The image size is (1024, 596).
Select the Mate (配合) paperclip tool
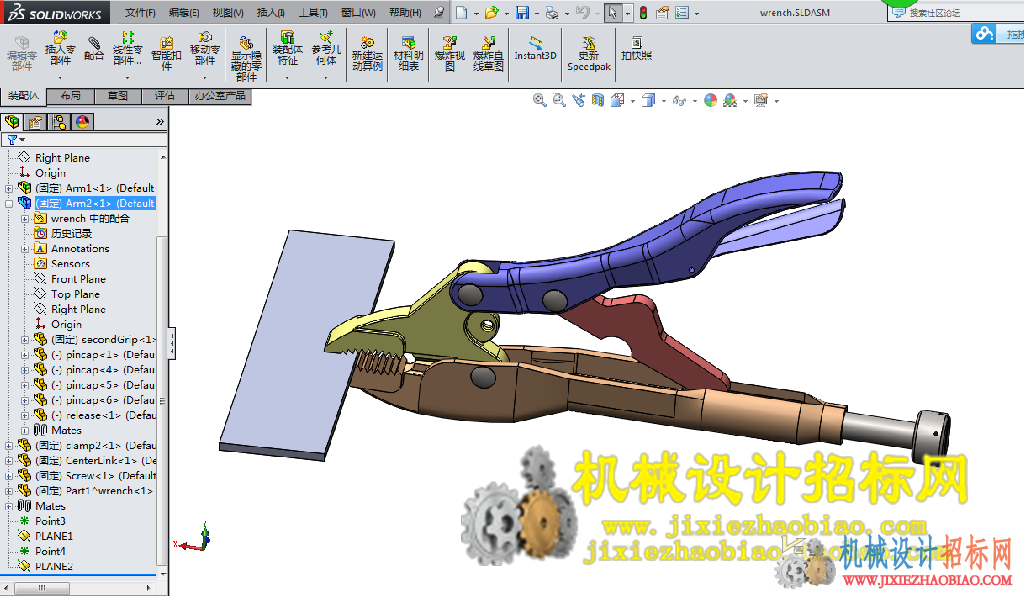(94, 48)
